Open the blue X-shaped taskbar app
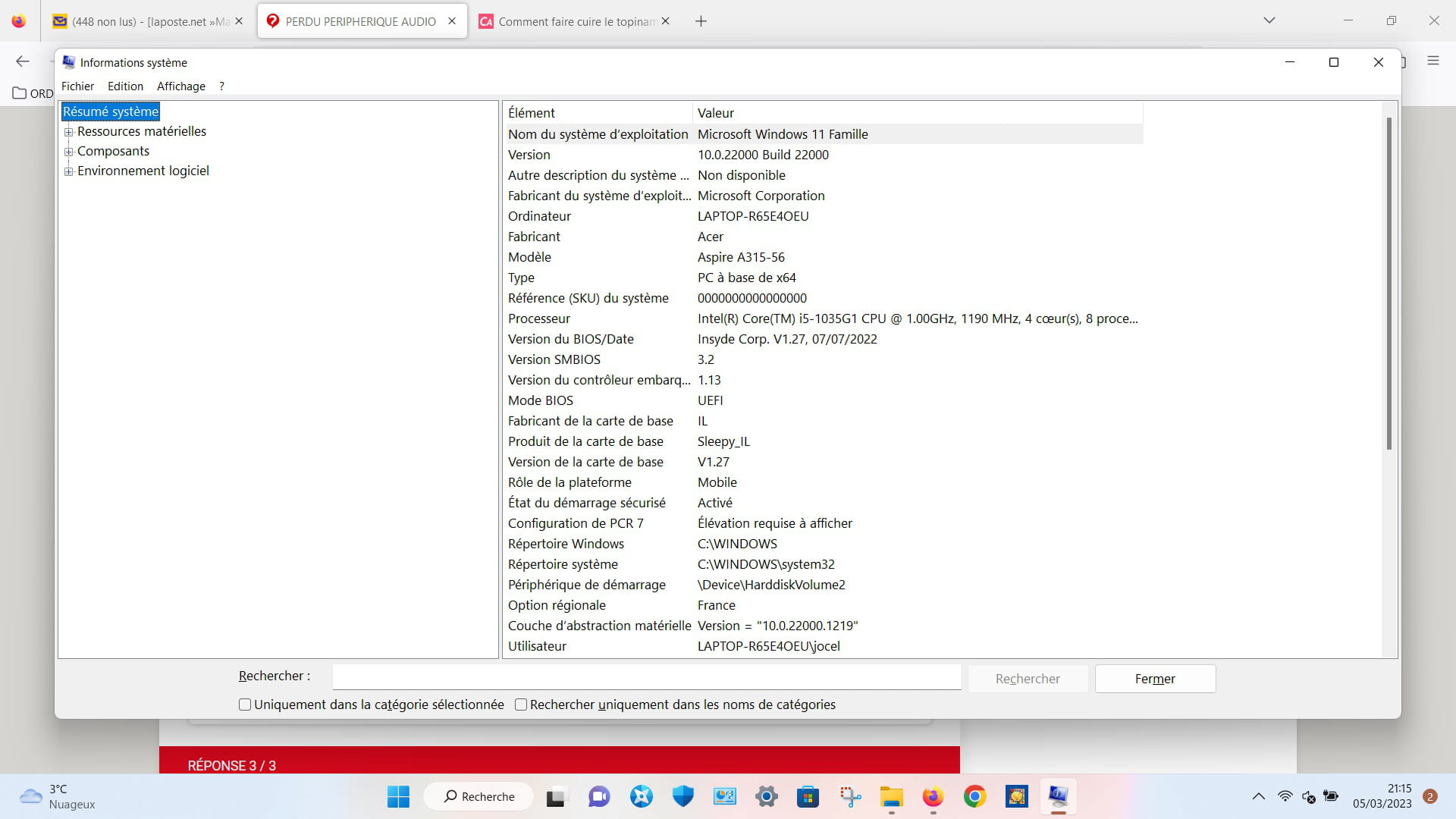This screenshot has width=1456, height=819. pos(642,796)
